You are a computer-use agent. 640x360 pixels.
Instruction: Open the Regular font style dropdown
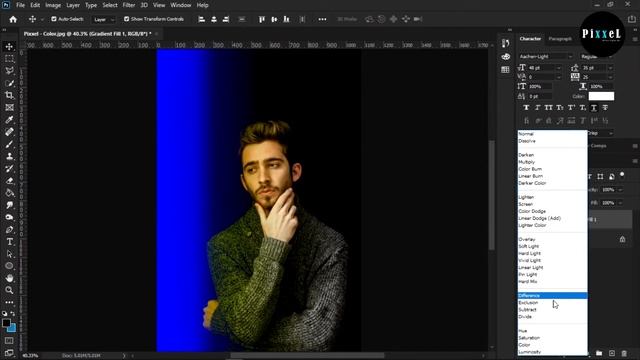click(611, 56)
